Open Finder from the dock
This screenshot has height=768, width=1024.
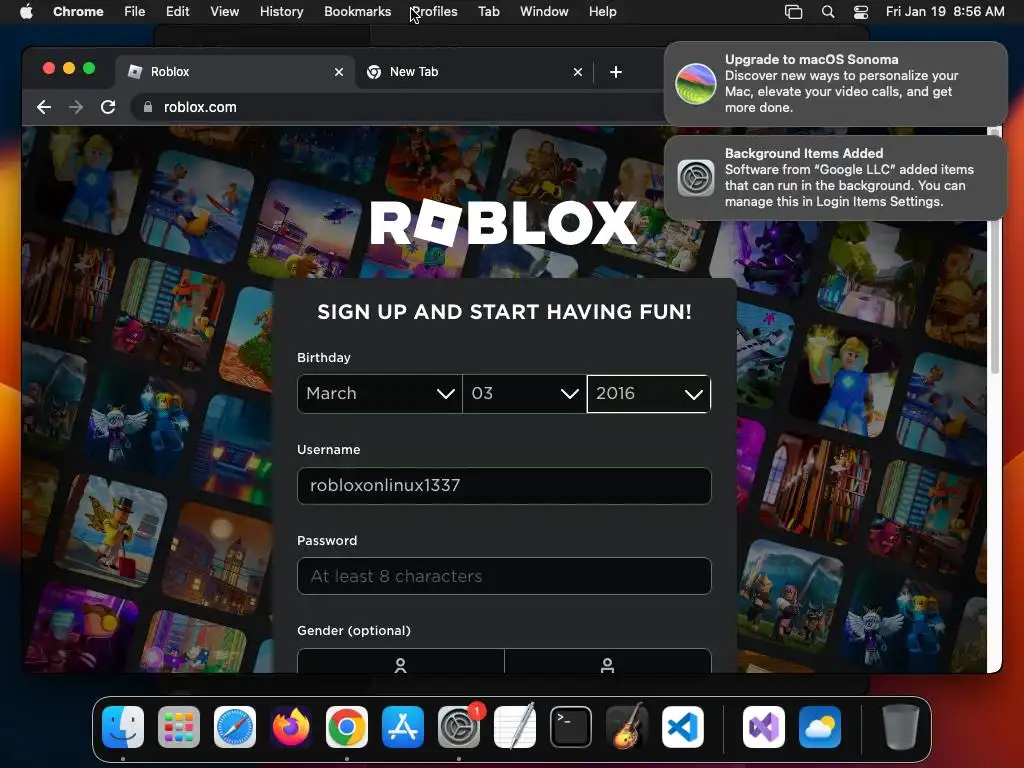click(x=123, y=727)
